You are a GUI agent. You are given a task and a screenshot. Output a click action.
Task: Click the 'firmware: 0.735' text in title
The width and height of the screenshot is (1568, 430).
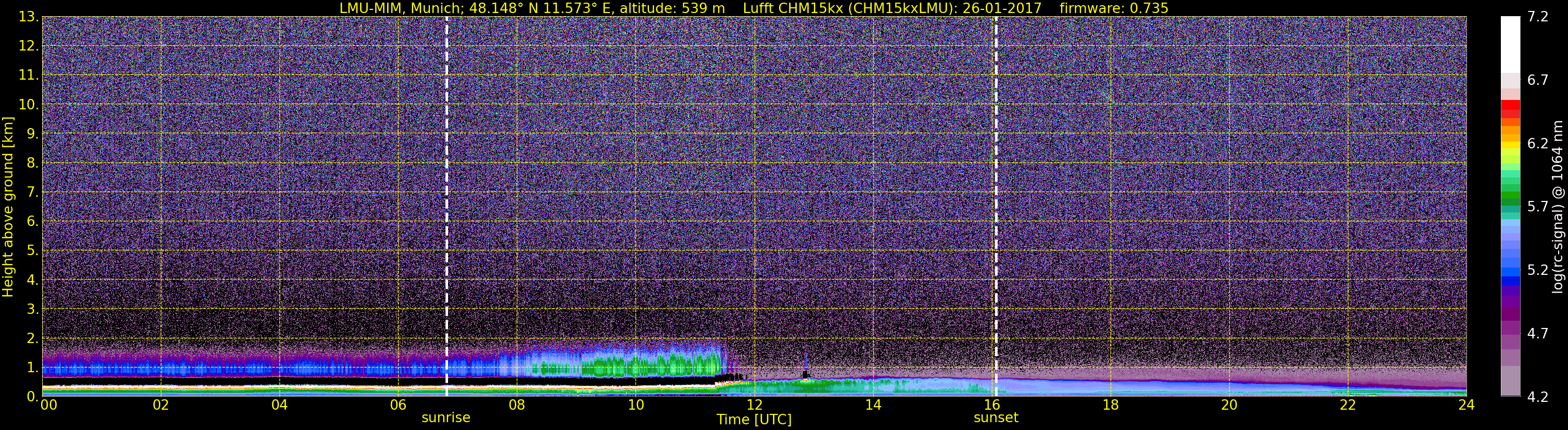1114,8
